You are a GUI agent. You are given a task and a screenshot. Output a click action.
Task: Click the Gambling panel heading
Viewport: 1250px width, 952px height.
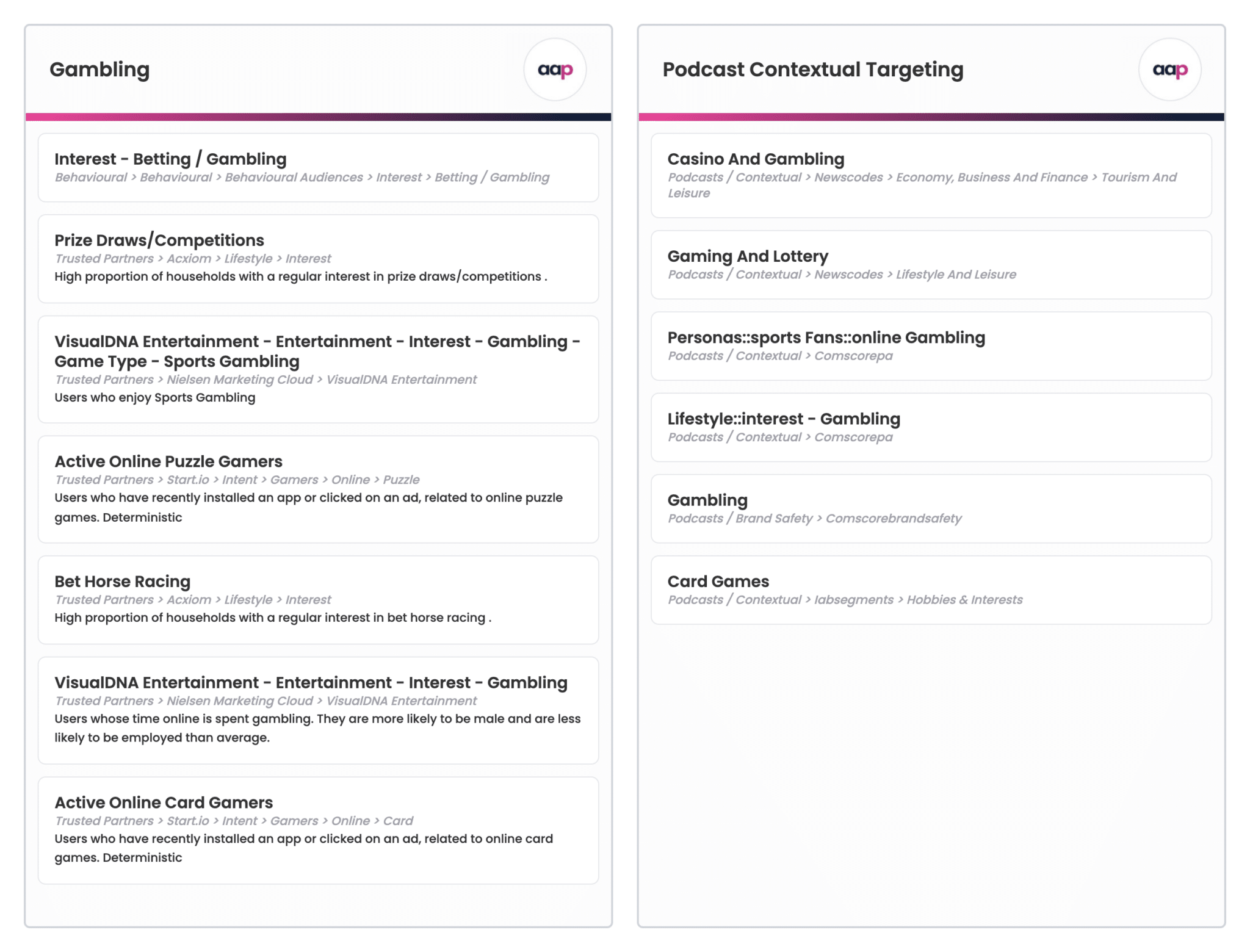pyautogui.click(x=99, y=70)
